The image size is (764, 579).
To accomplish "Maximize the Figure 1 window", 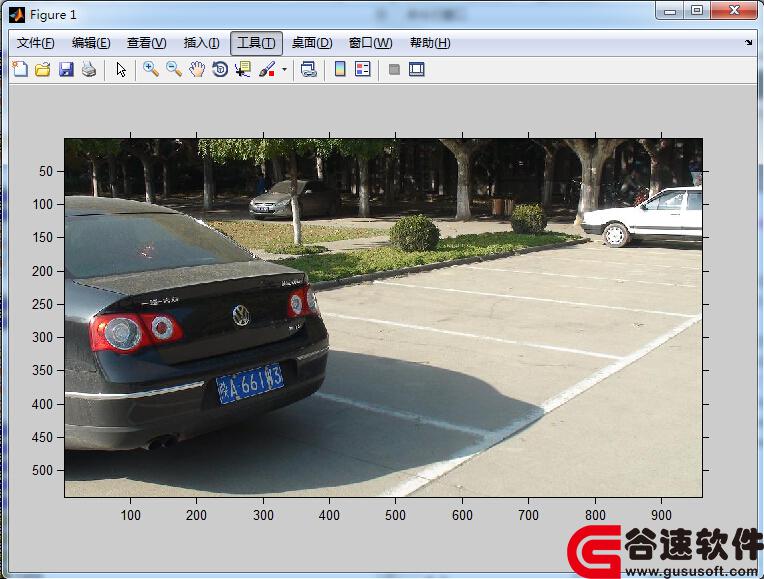I will tap(697, 11).
